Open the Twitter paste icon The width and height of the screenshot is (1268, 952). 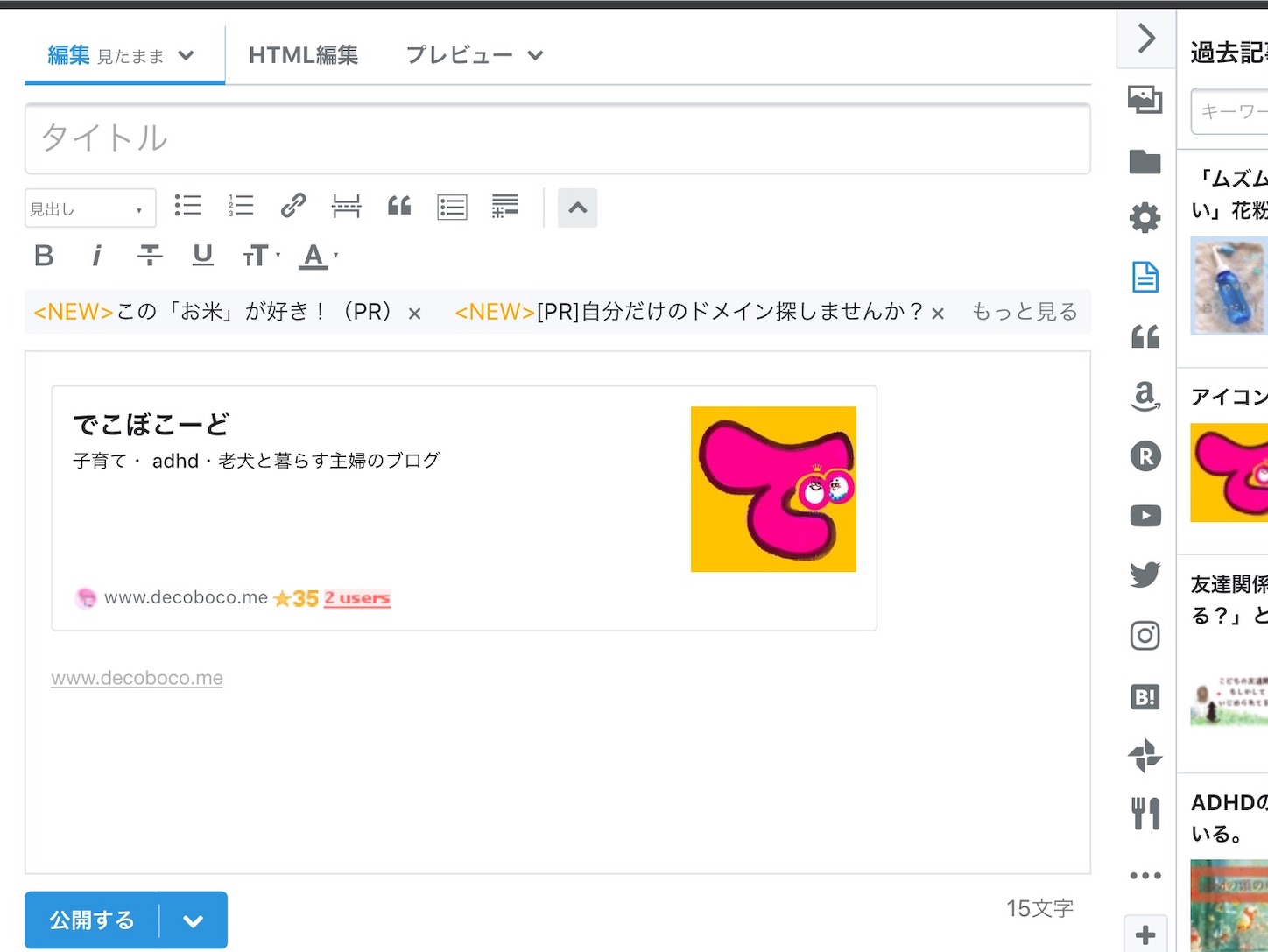coord(1145,575)
